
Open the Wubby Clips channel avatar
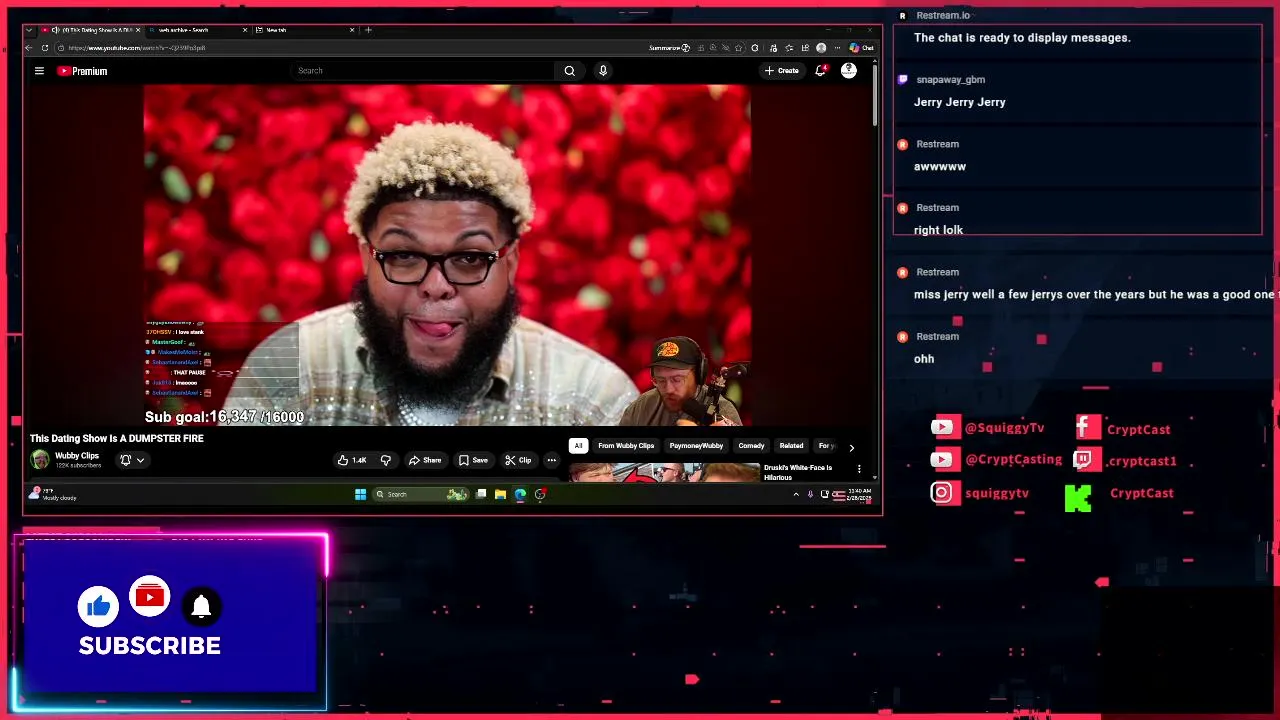[x=39, y=459]
